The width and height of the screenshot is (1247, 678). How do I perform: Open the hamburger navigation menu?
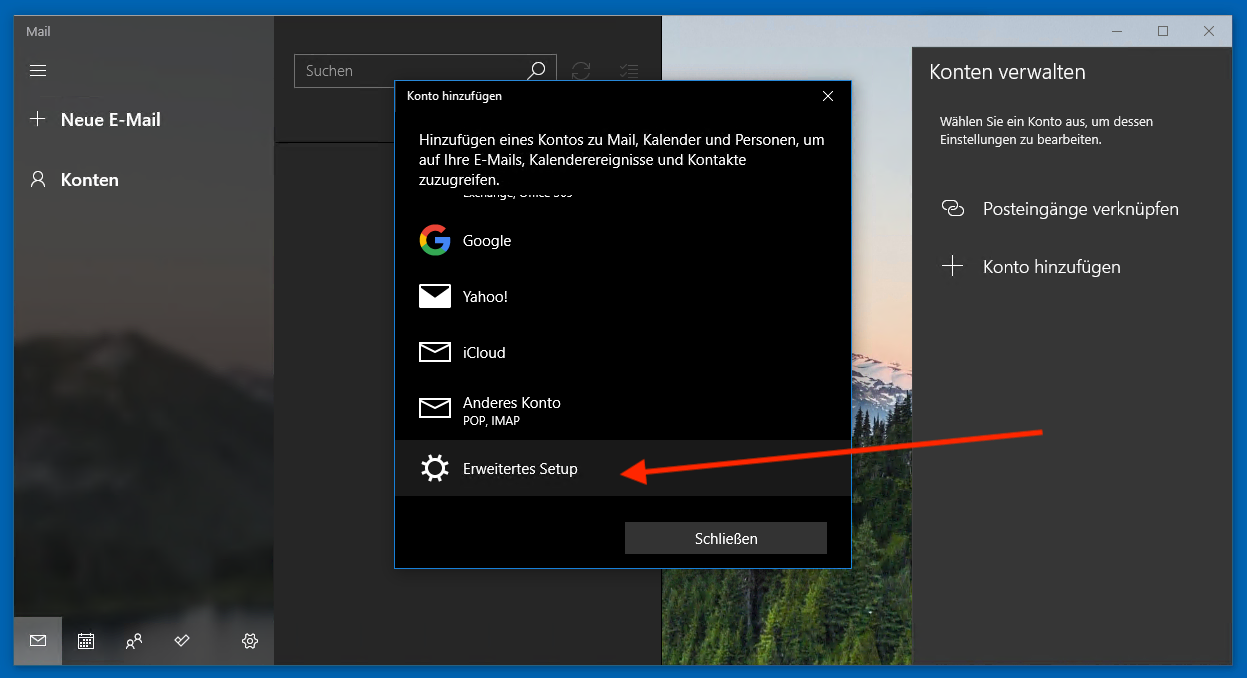coord(38,70)
